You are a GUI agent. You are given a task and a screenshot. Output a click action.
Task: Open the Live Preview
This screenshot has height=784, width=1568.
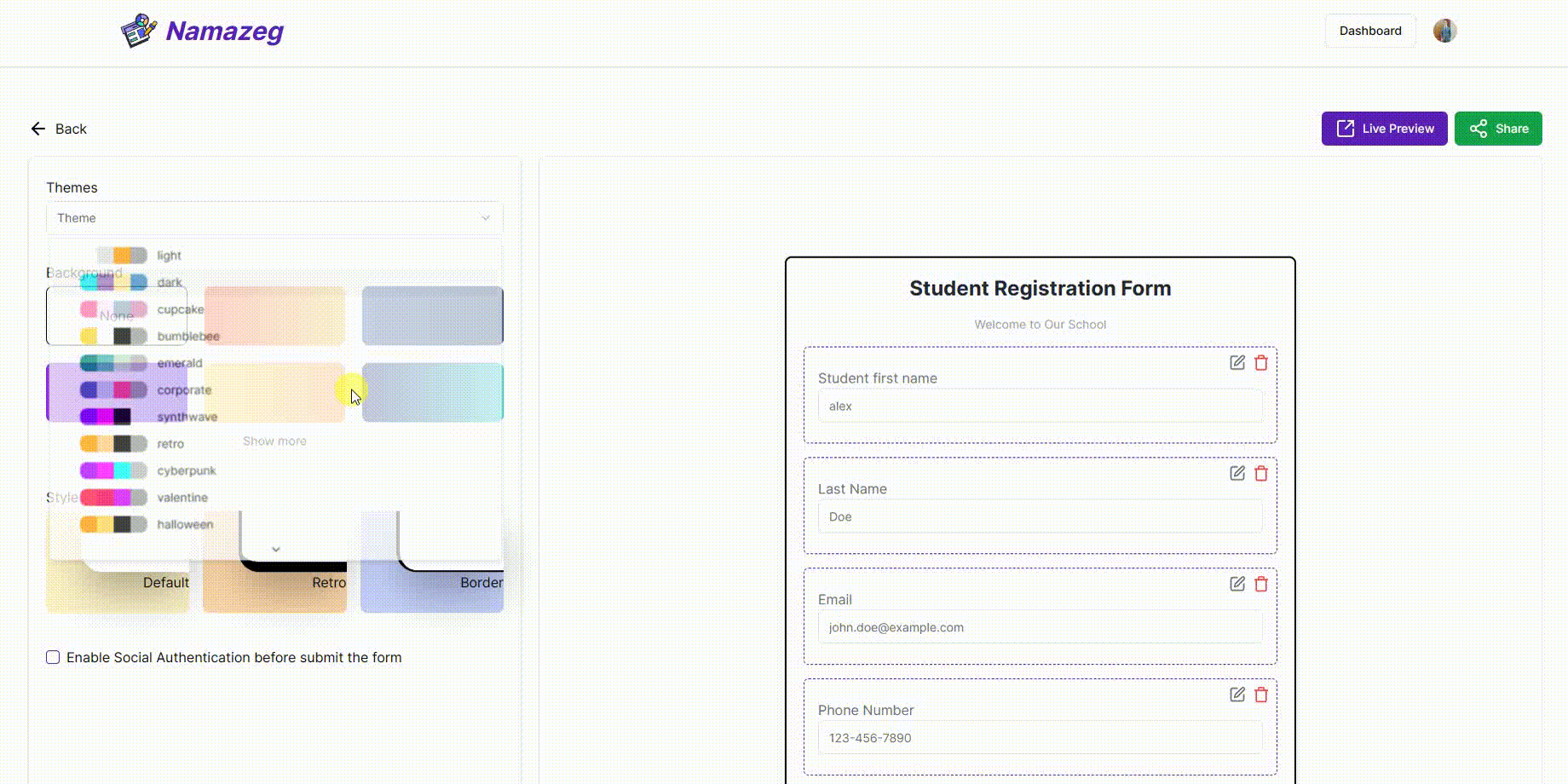pos(1384,128)
